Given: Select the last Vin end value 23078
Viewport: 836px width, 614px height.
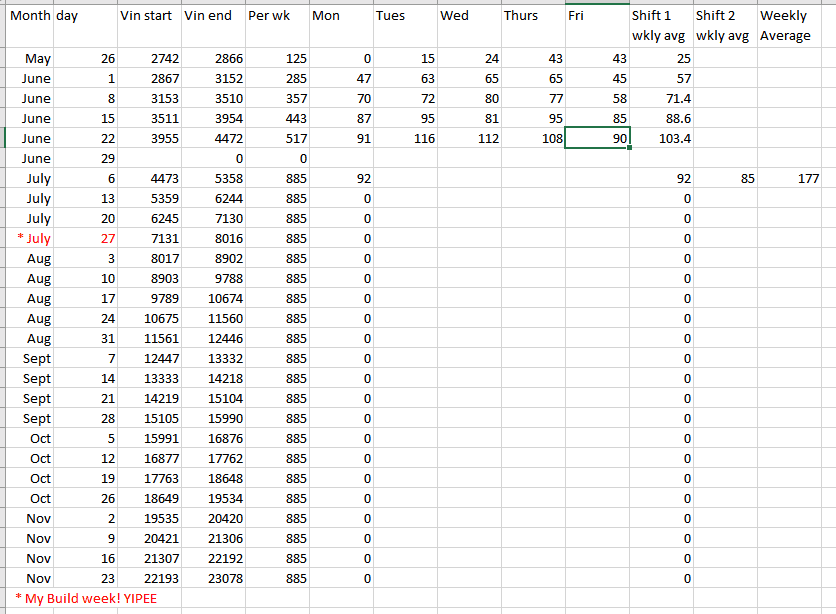Looking at the screenshot, I should pyautogui.click(x=212, y=579).
